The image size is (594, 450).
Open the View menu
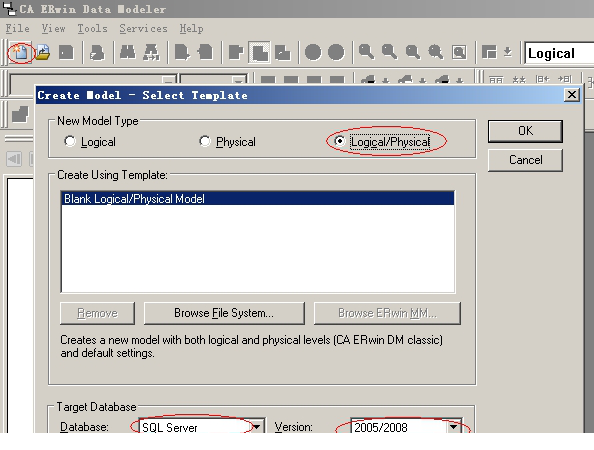[53, 28]
